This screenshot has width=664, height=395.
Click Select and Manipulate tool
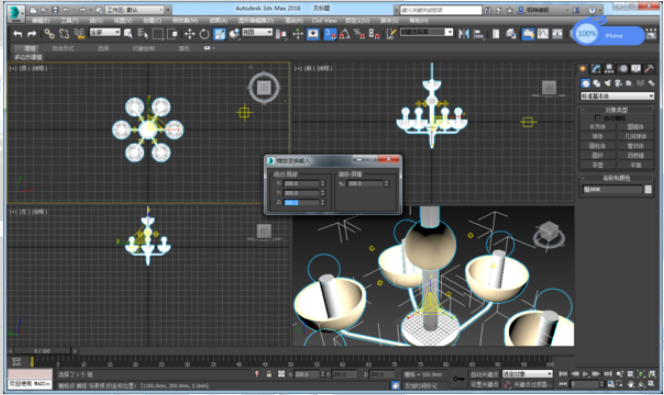tap(298, 34)
